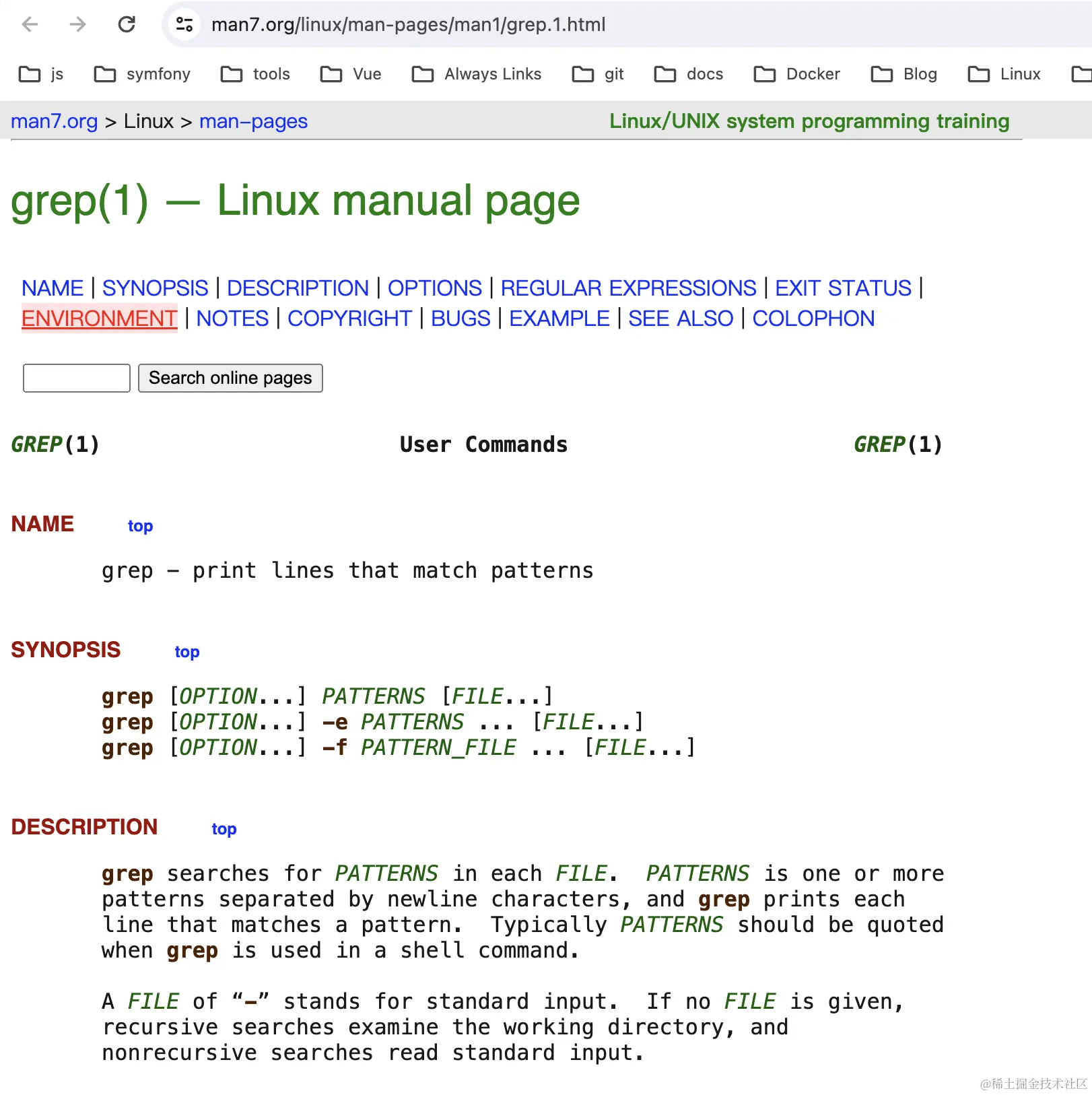Open the symfony bookmarks folder
Image resolution: width=1092 pixels, height=1095 pixels.
click(x=141, y=74)
